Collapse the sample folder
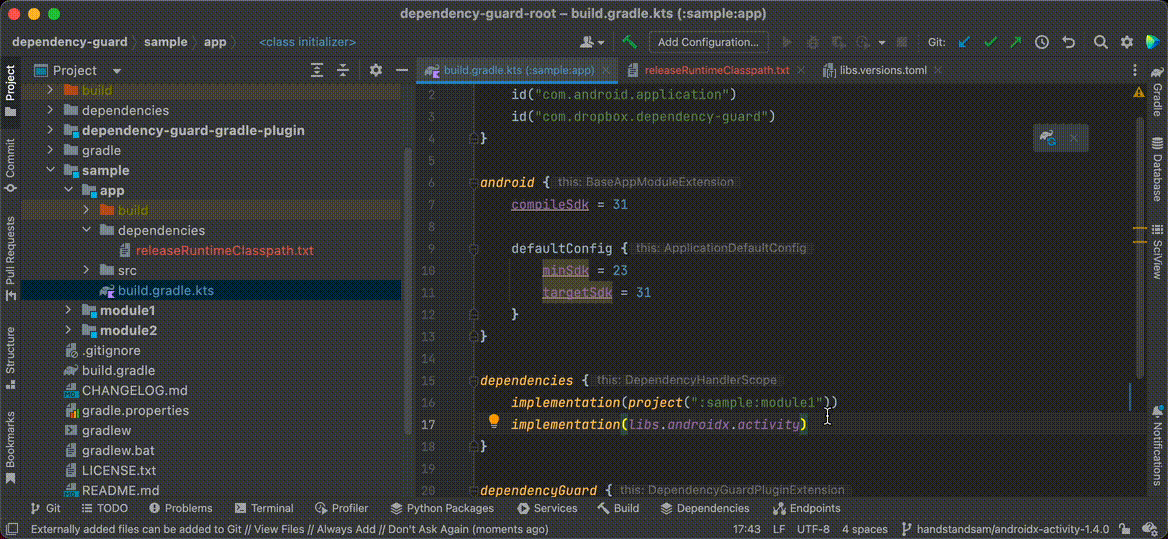Image resolution: width=1168 pixels, height=539 pixels. (50, 170)
